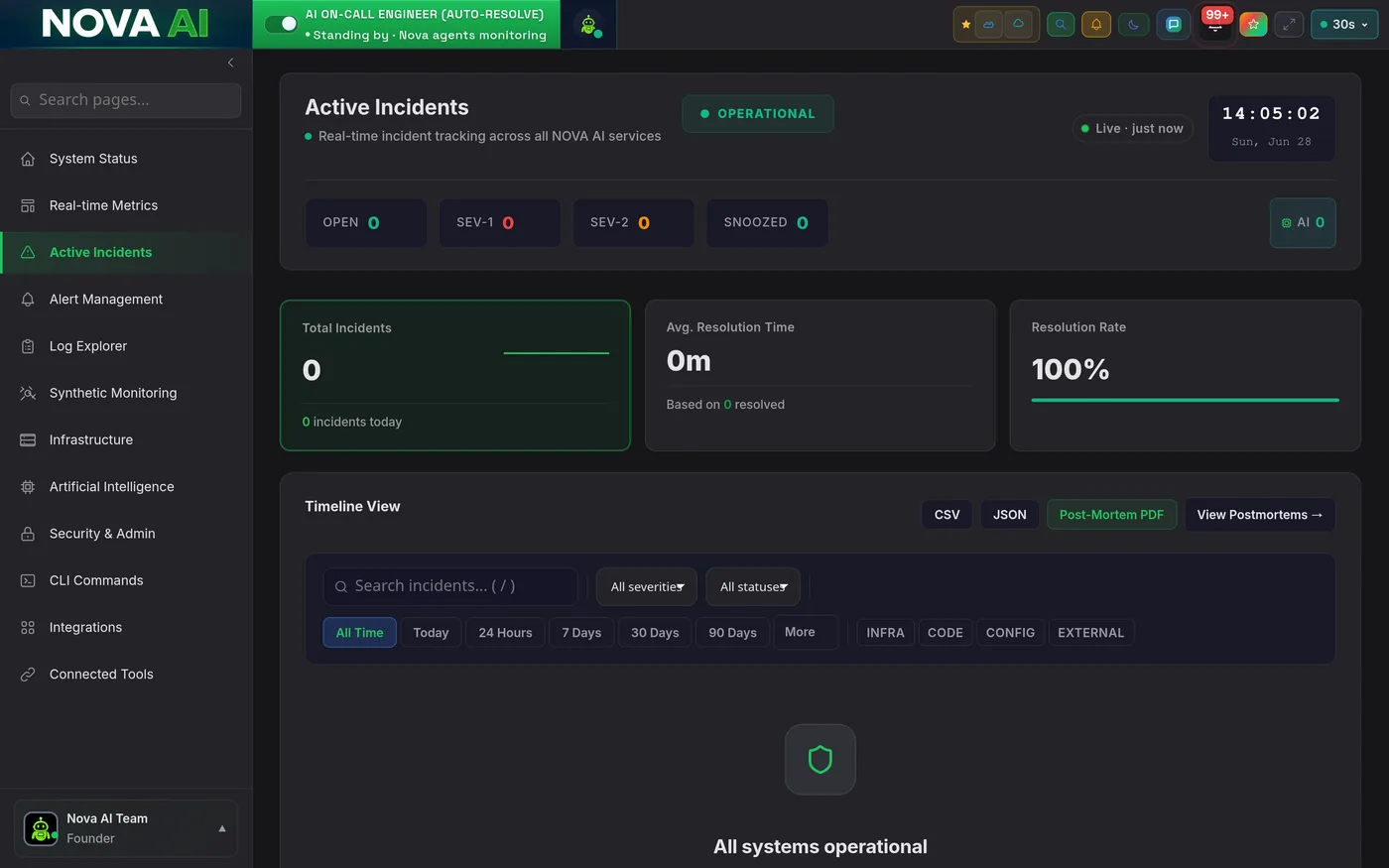Viewport: 1389px width, 868px height.
Task: Select the Today time range tab
Action: (x=431, y=633)
